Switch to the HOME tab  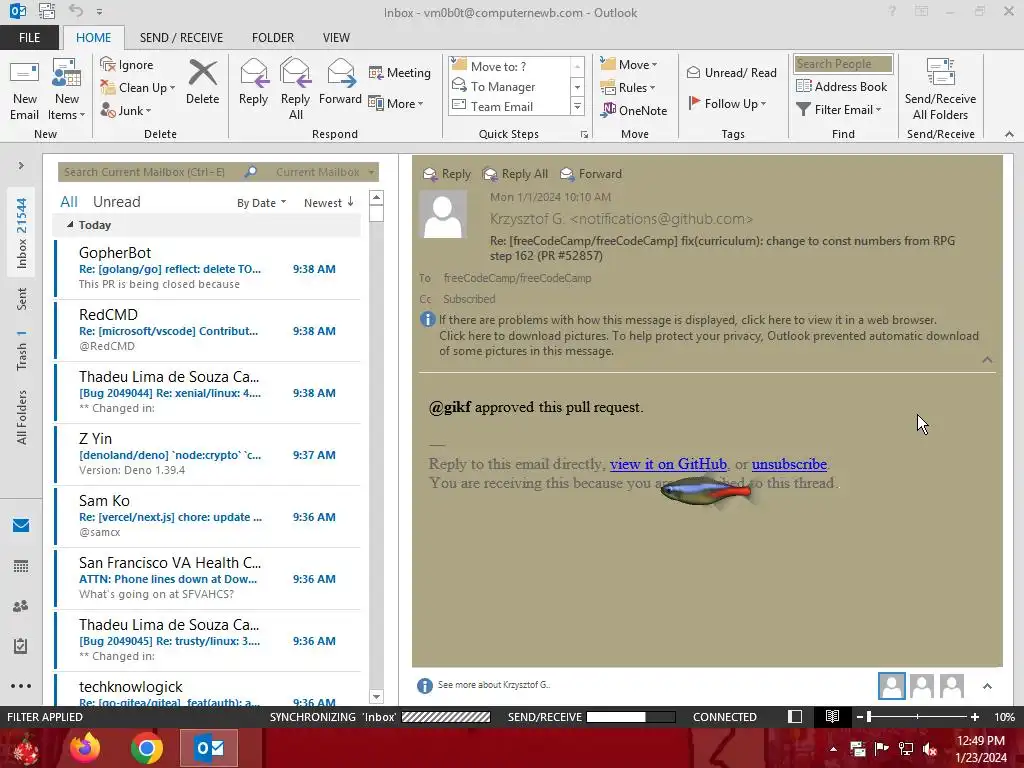93,38
